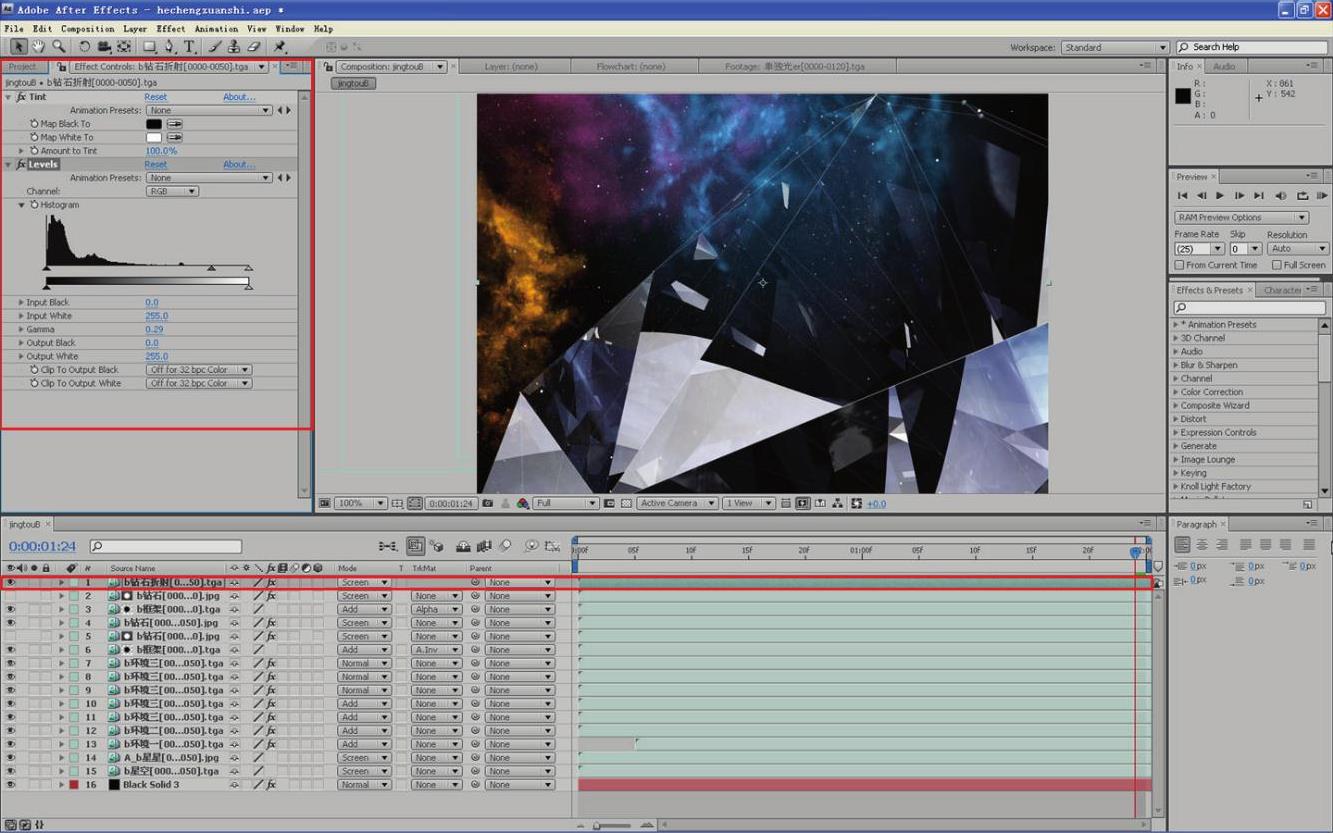Open the Channel RGB dropdown in Levels
Image resolution: width=1333 pixels, height=833 pixels.
(x=172, y=191)
